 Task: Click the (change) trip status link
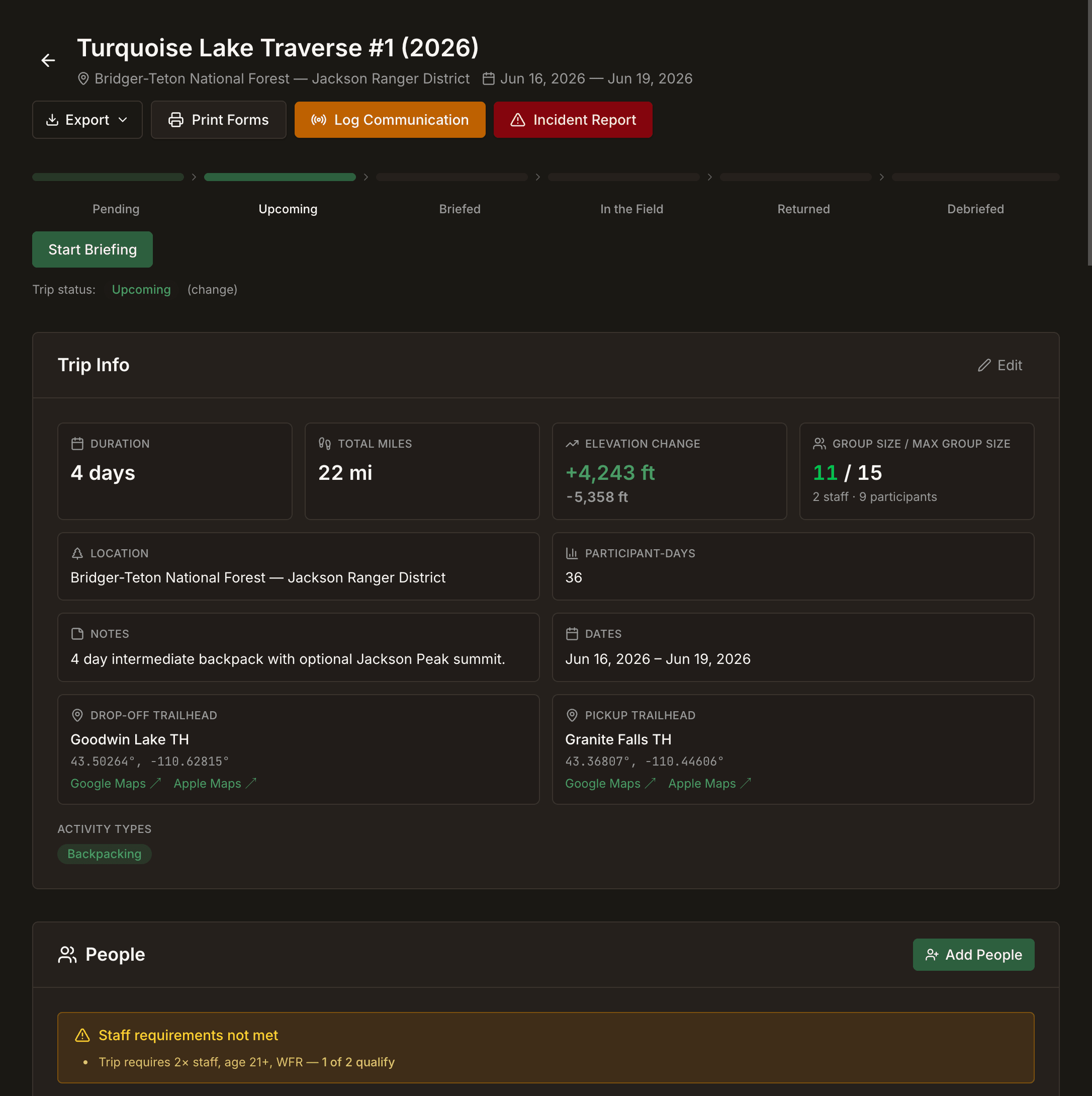(212, 289)
